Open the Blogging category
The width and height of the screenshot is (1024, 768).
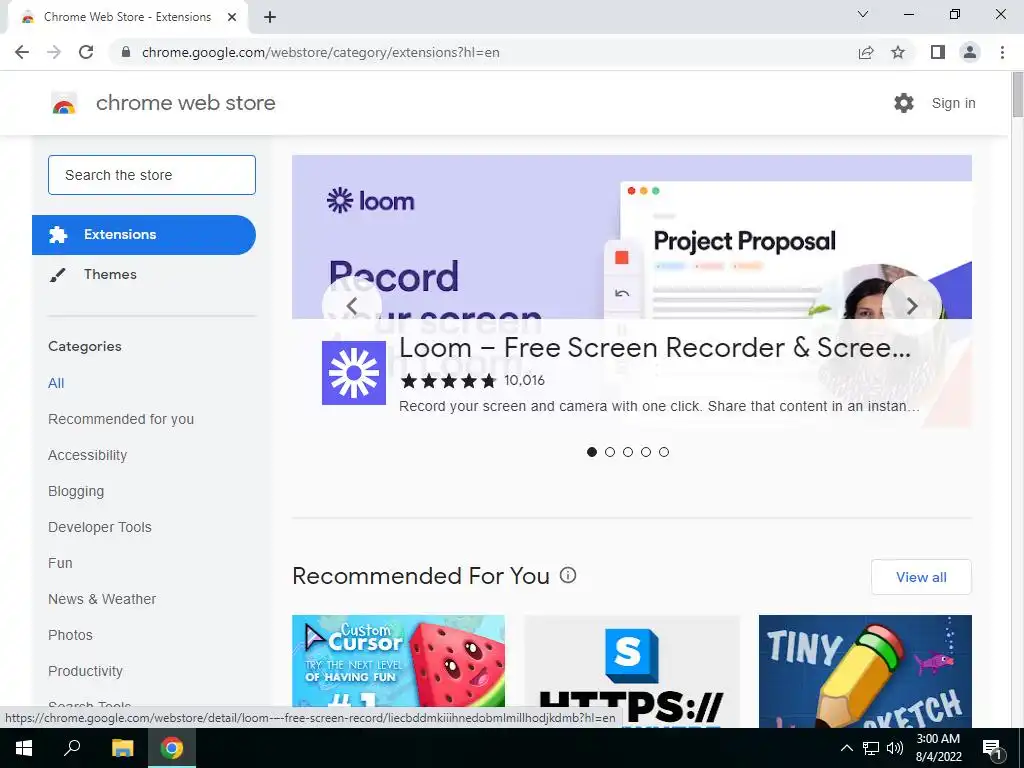point(76,491)
